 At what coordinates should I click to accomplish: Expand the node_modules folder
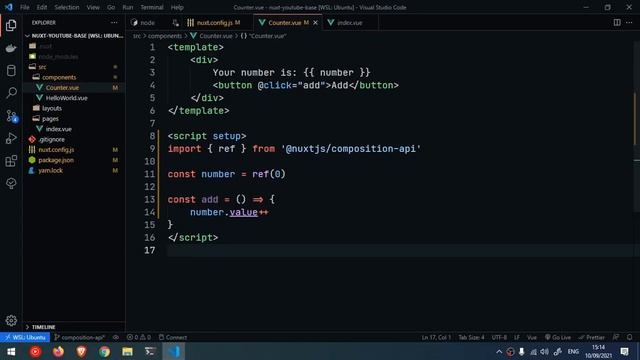(74, 56)
